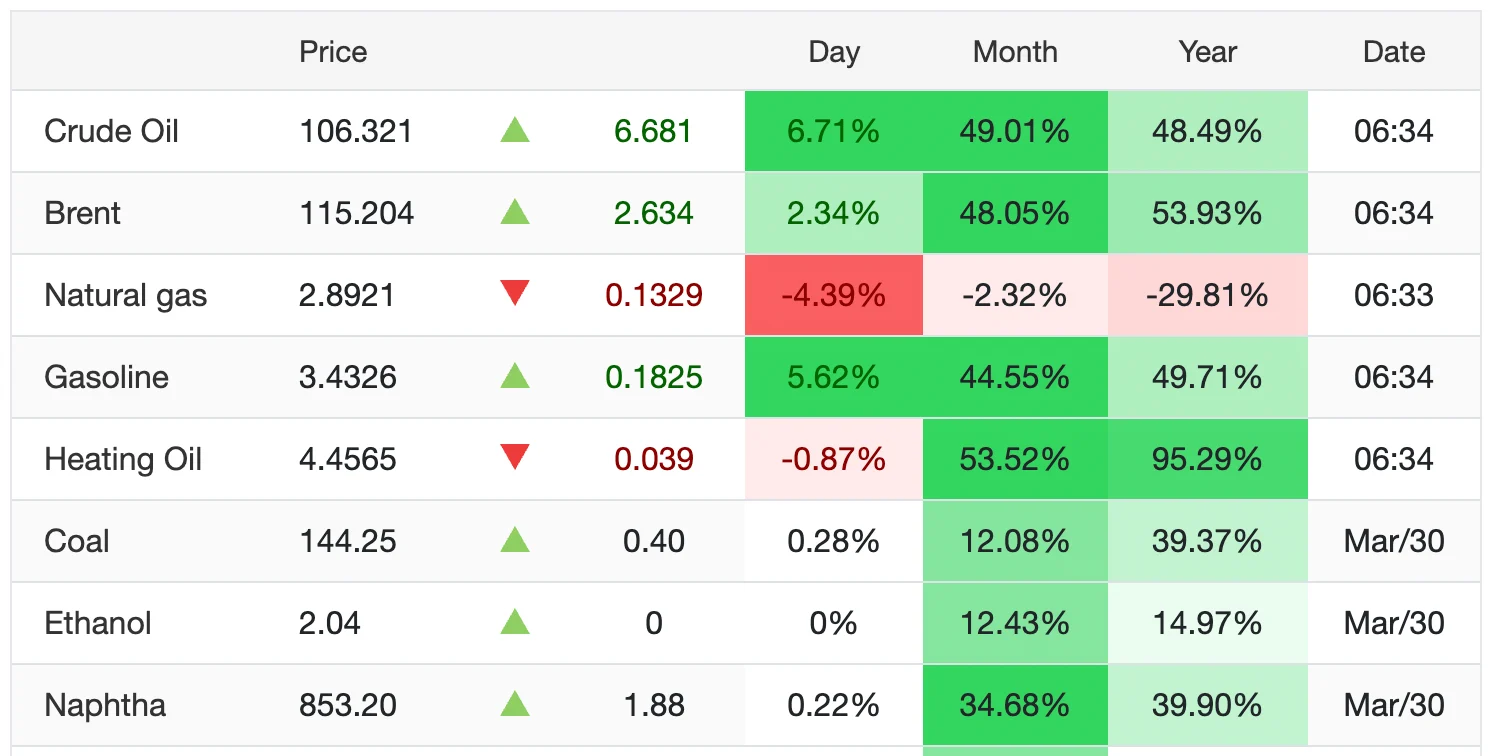Click the green up arrow in Brent row
This screenshot has width=1492, height=756.
coord(515,212)
